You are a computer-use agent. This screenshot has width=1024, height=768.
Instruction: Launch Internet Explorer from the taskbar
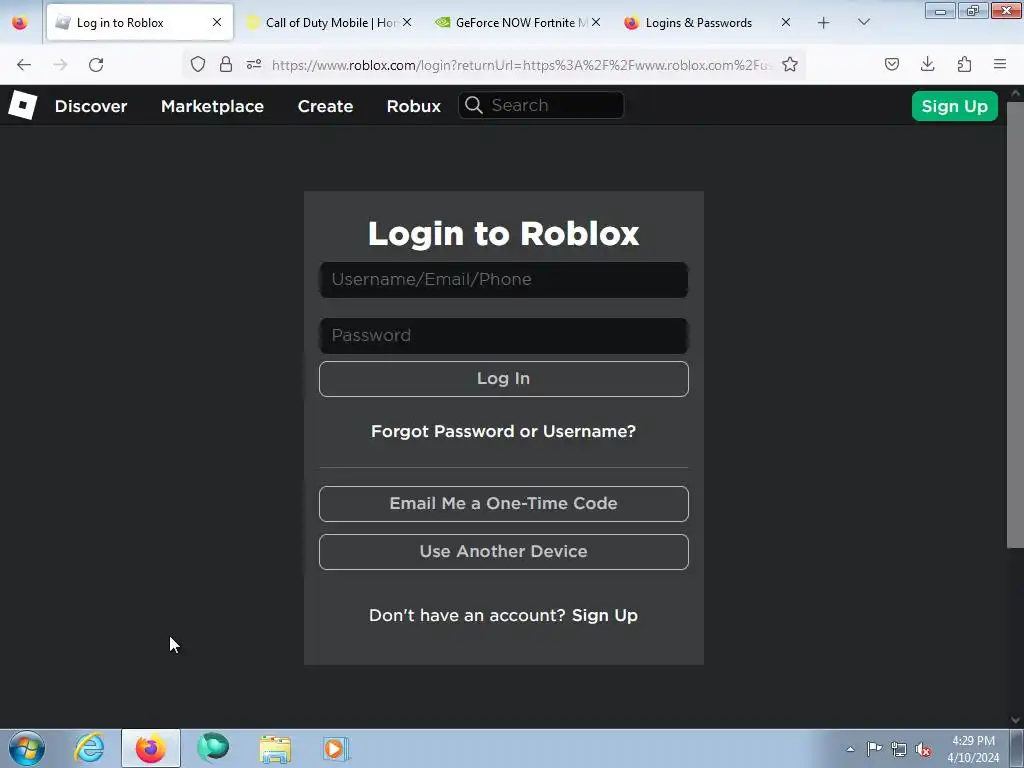click(89, 748)
